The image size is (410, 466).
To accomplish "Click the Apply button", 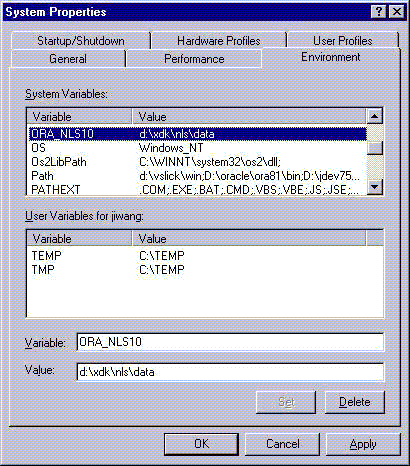I will coord(363,444).
